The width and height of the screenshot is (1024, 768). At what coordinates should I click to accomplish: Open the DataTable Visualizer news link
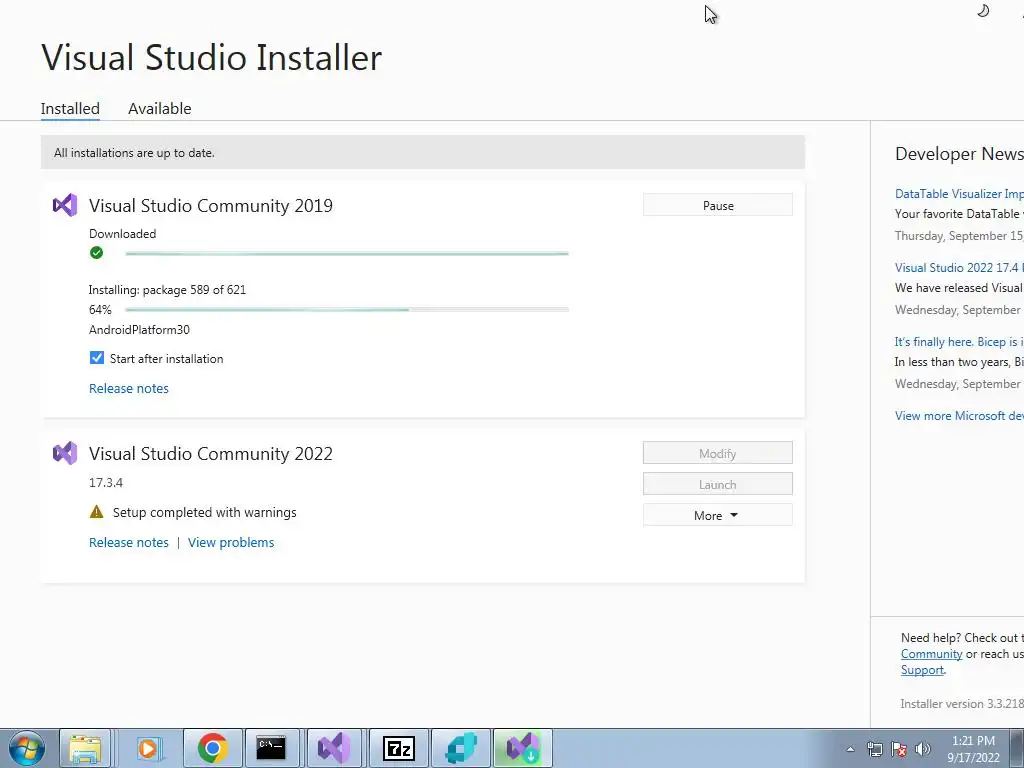(x=959, y=194)
